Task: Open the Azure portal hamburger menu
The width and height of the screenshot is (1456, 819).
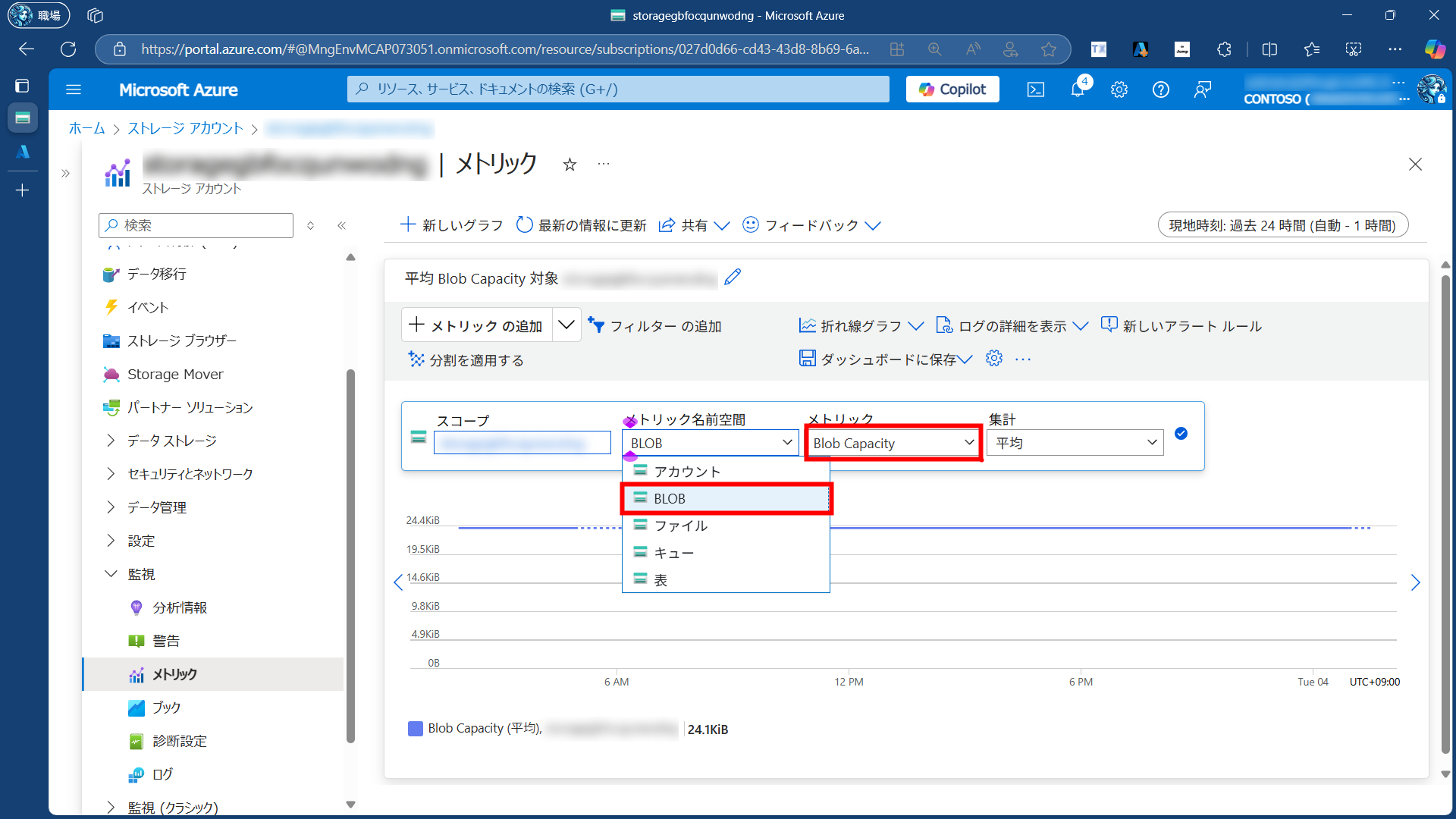Action: point(74,89)
